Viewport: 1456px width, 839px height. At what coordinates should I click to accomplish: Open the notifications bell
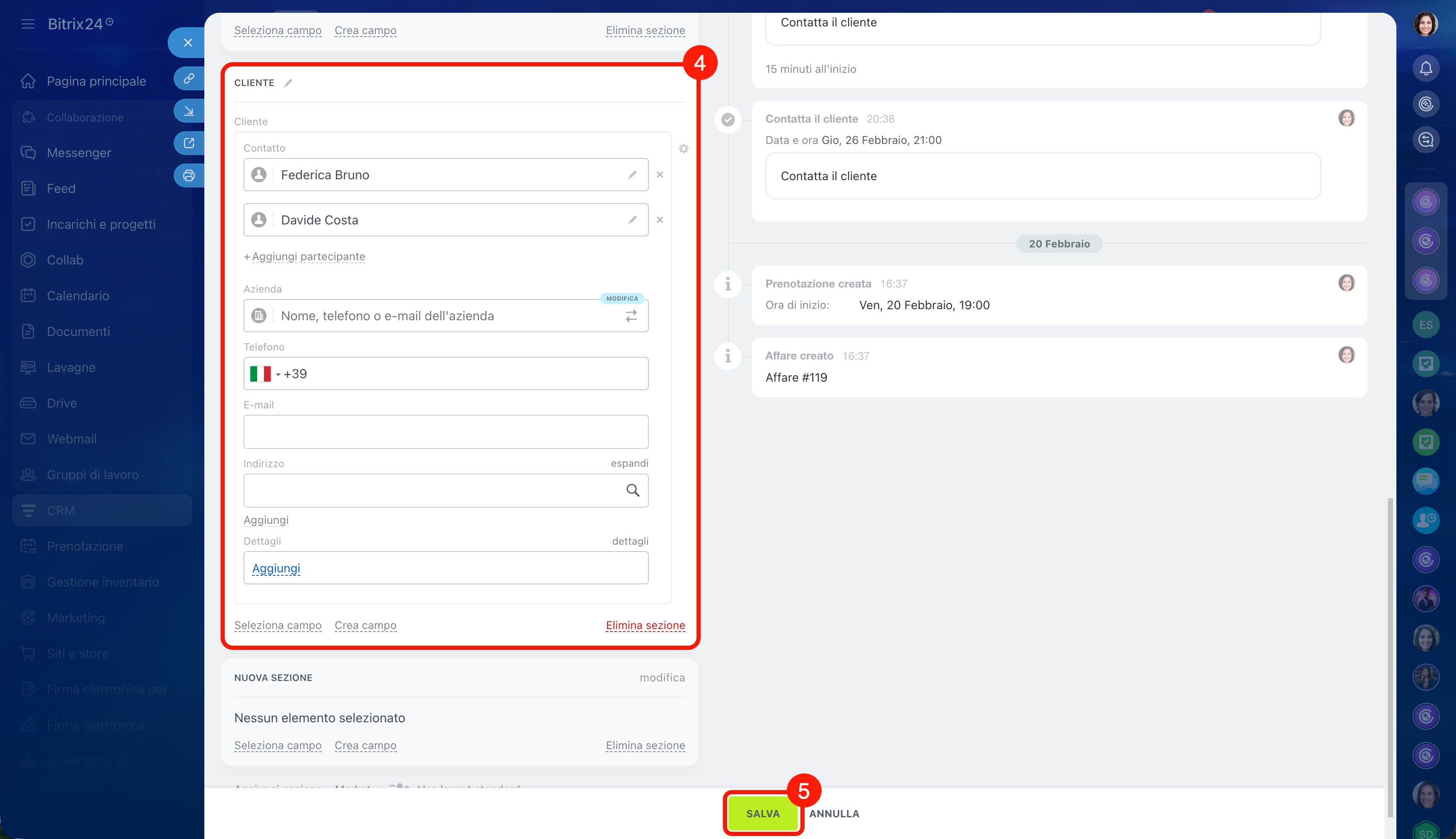[x=1425, y=69]
